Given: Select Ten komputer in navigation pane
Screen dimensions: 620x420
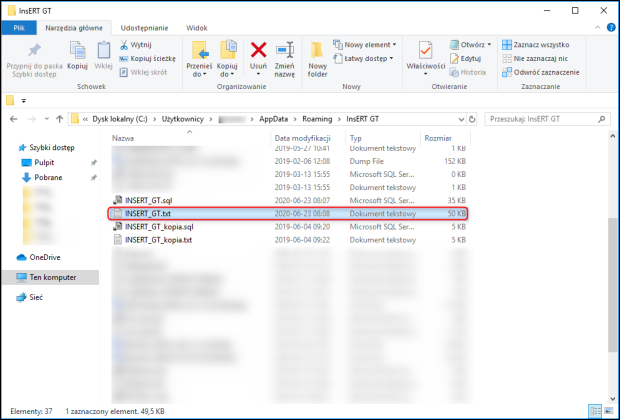Looking at the screenshot, I should coord(51,277).
